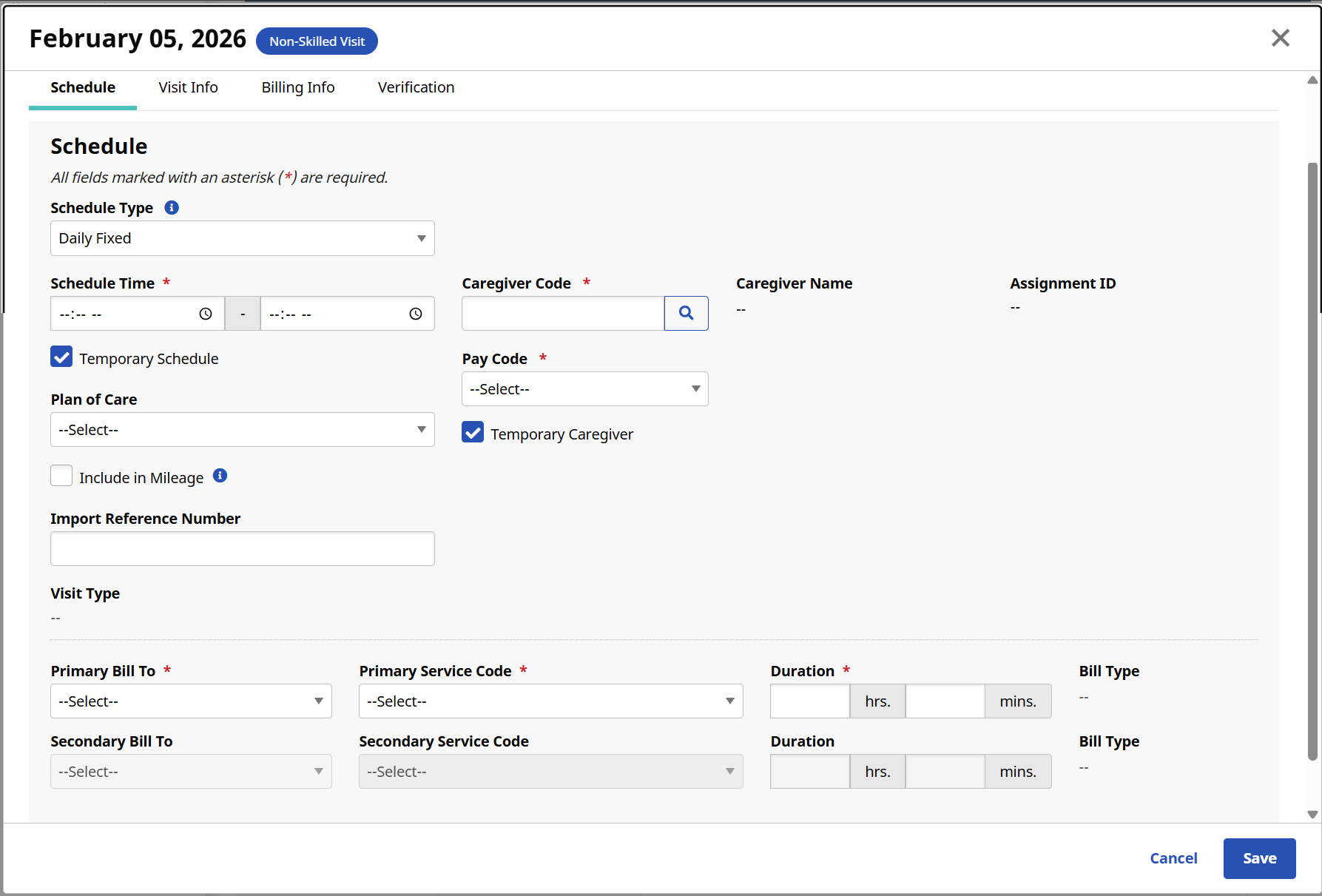Click the Caregiver Code search icon
This screenshot has width=1322, height=896.
686,313
